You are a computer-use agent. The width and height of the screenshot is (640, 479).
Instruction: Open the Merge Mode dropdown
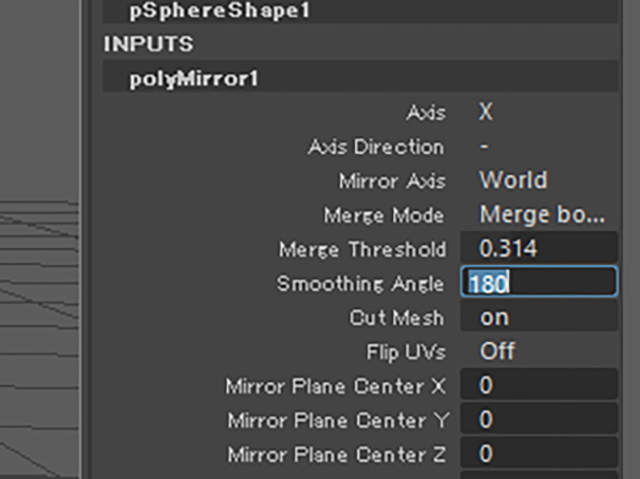point(541,215)
